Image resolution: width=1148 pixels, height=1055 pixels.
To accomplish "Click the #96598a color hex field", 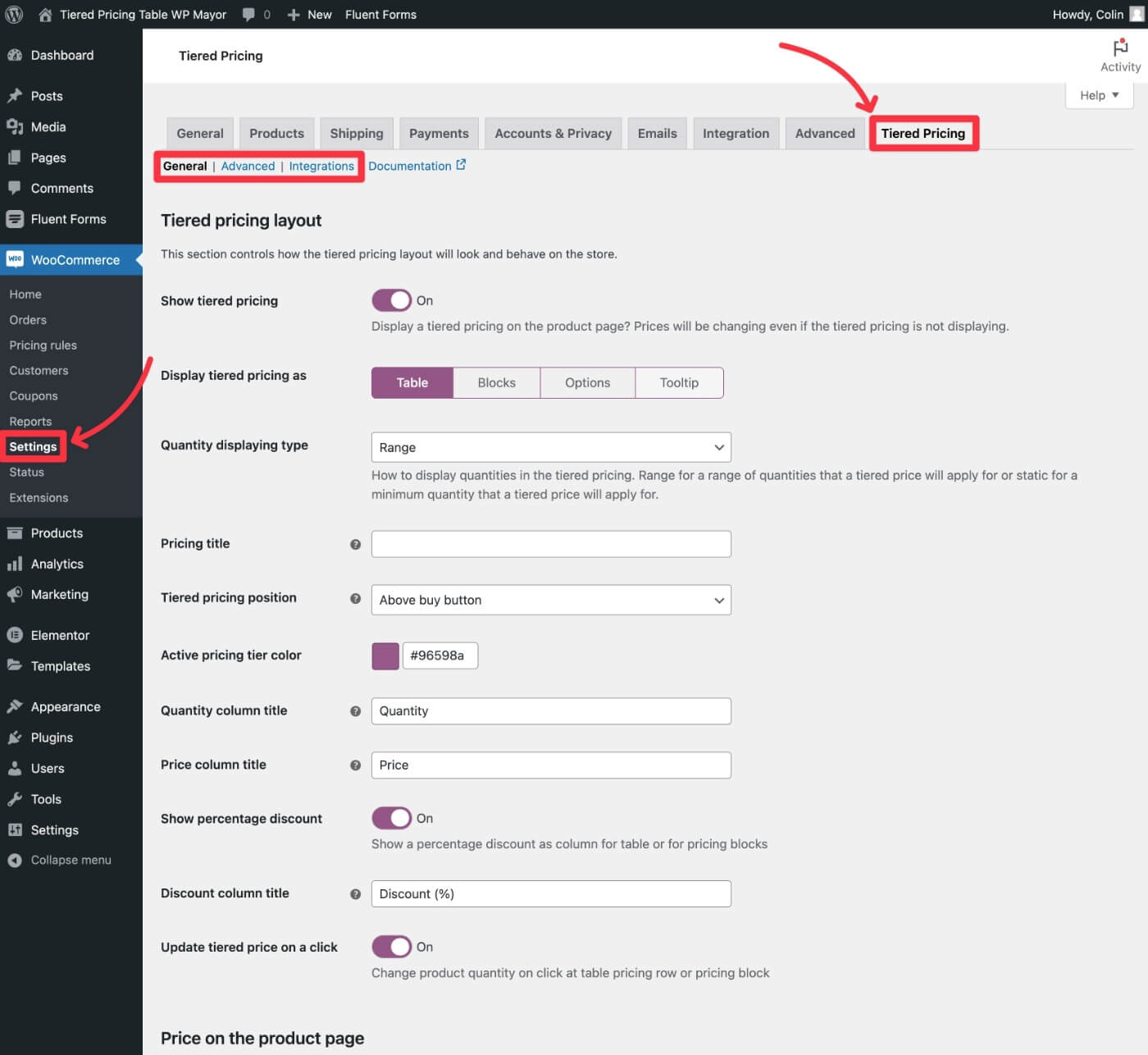I will pos(440,655).
